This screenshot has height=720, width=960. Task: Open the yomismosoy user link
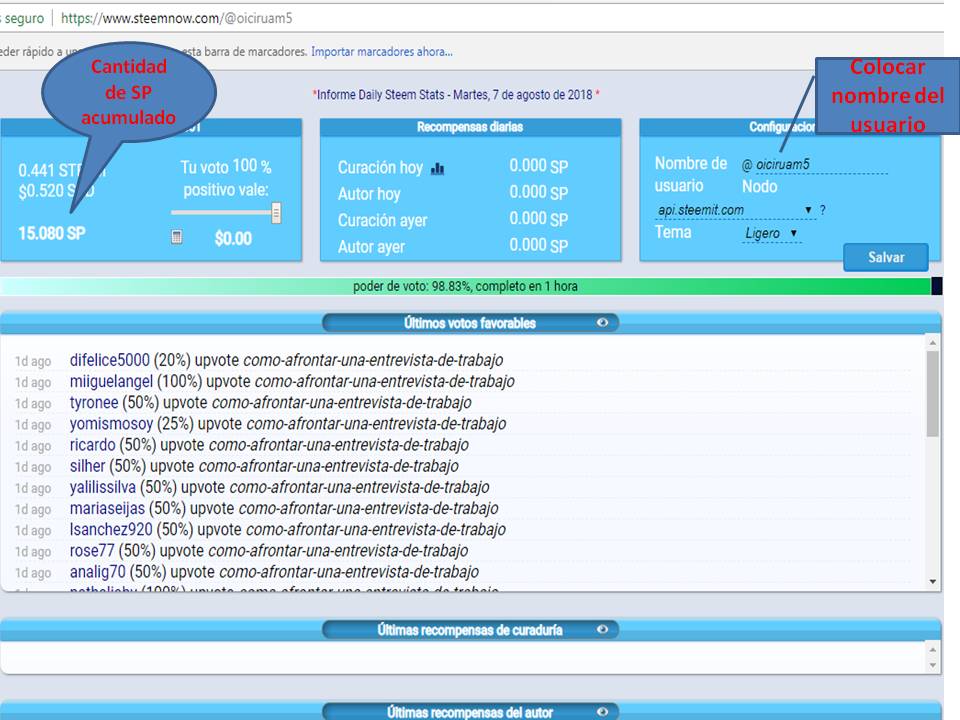click(x=111, y=424)
